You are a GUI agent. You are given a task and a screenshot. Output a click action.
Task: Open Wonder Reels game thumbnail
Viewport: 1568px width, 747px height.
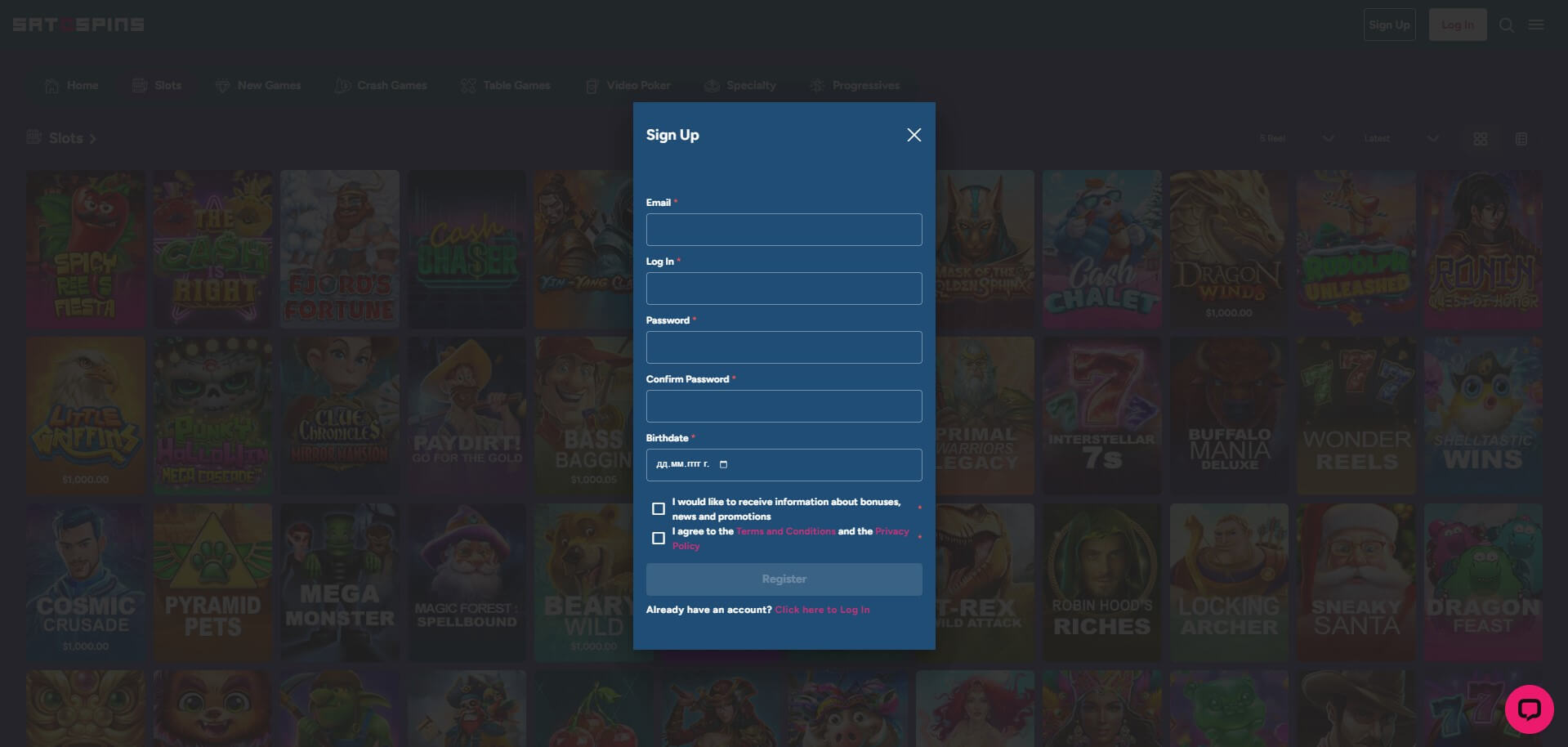1356,416
